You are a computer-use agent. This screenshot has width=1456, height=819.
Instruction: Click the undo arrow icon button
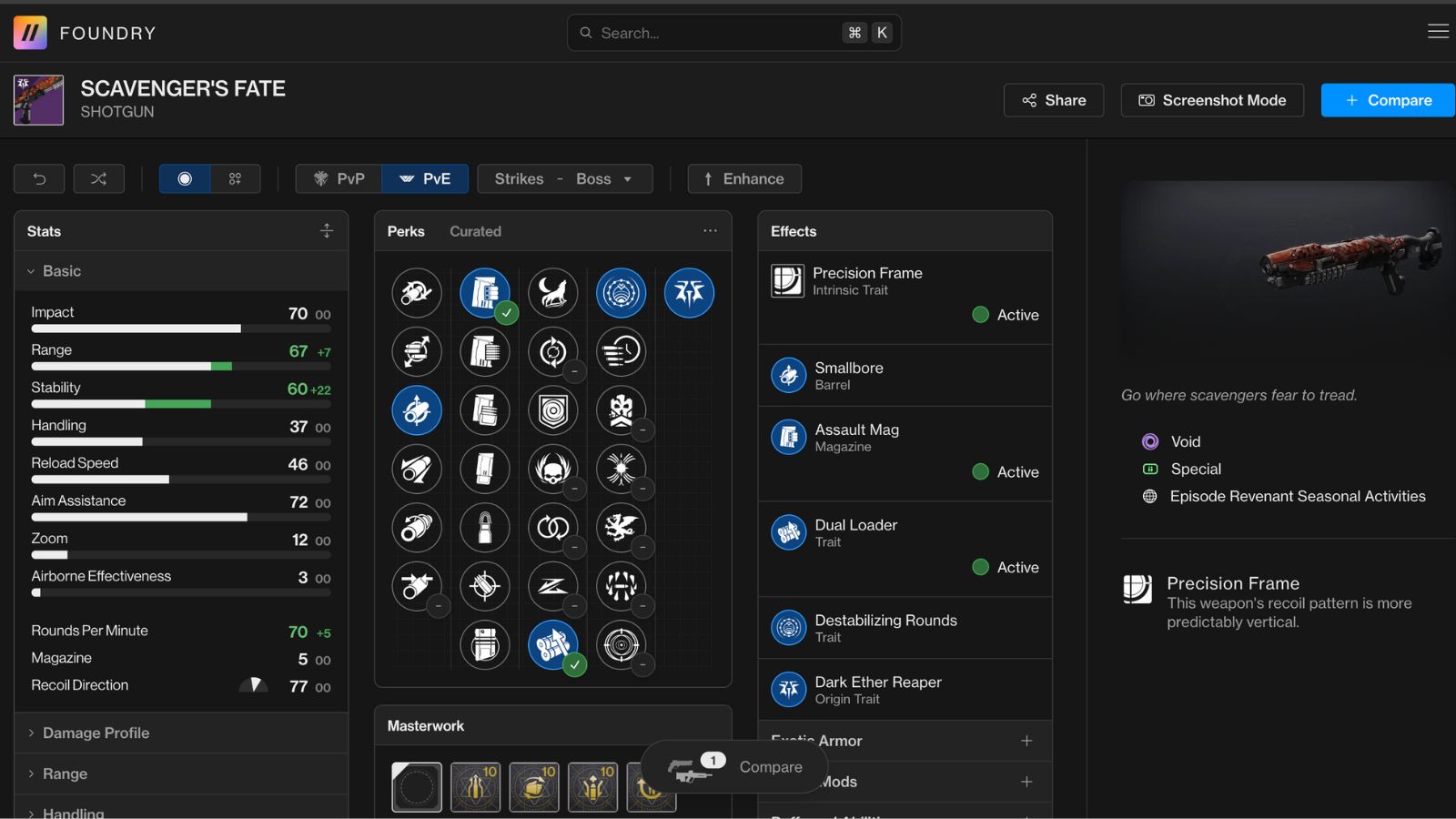pyautogui.click(x=39, y=178)
